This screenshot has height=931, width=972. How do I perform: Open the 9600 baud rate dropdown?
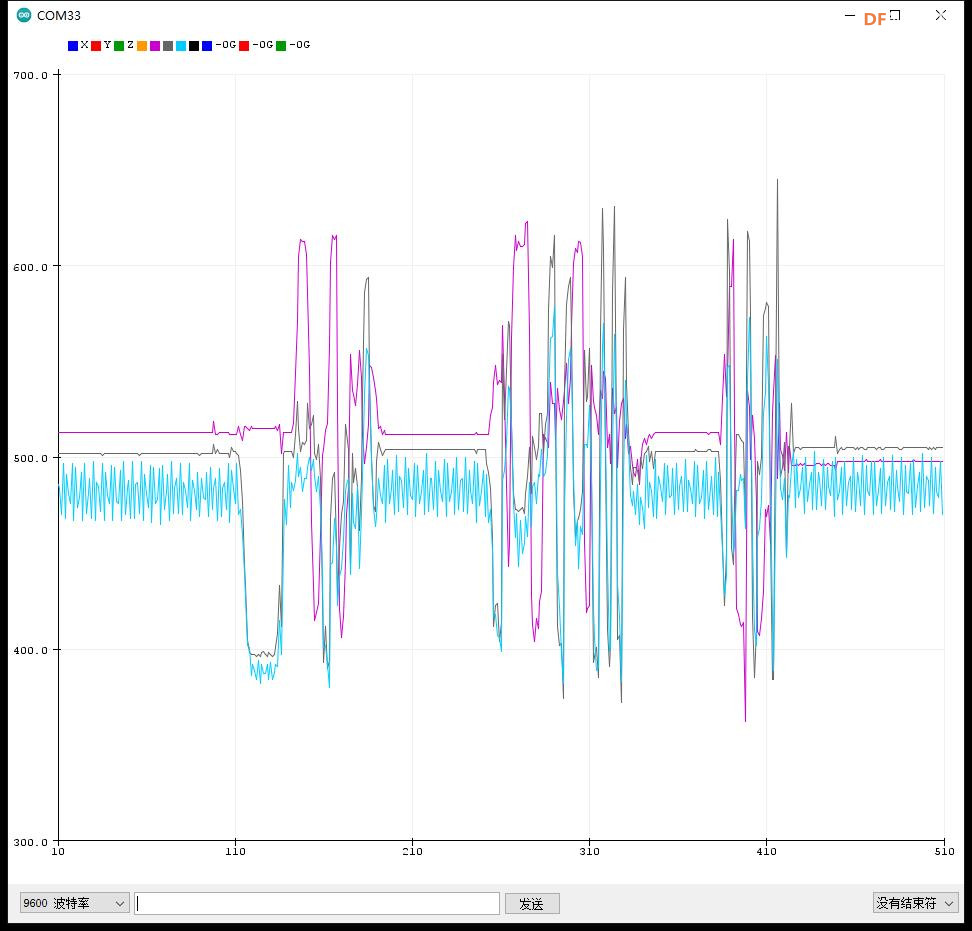pos(74,903)
